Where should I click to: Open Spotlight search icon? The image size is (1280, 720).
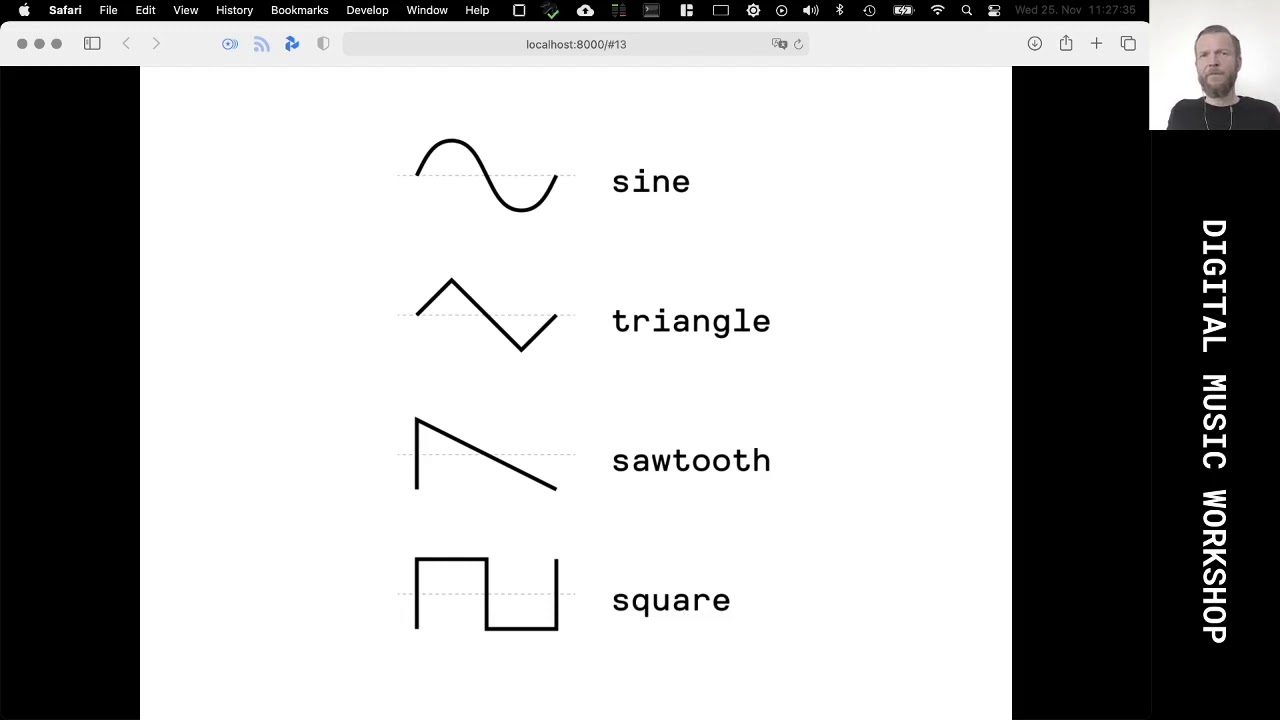966,10
